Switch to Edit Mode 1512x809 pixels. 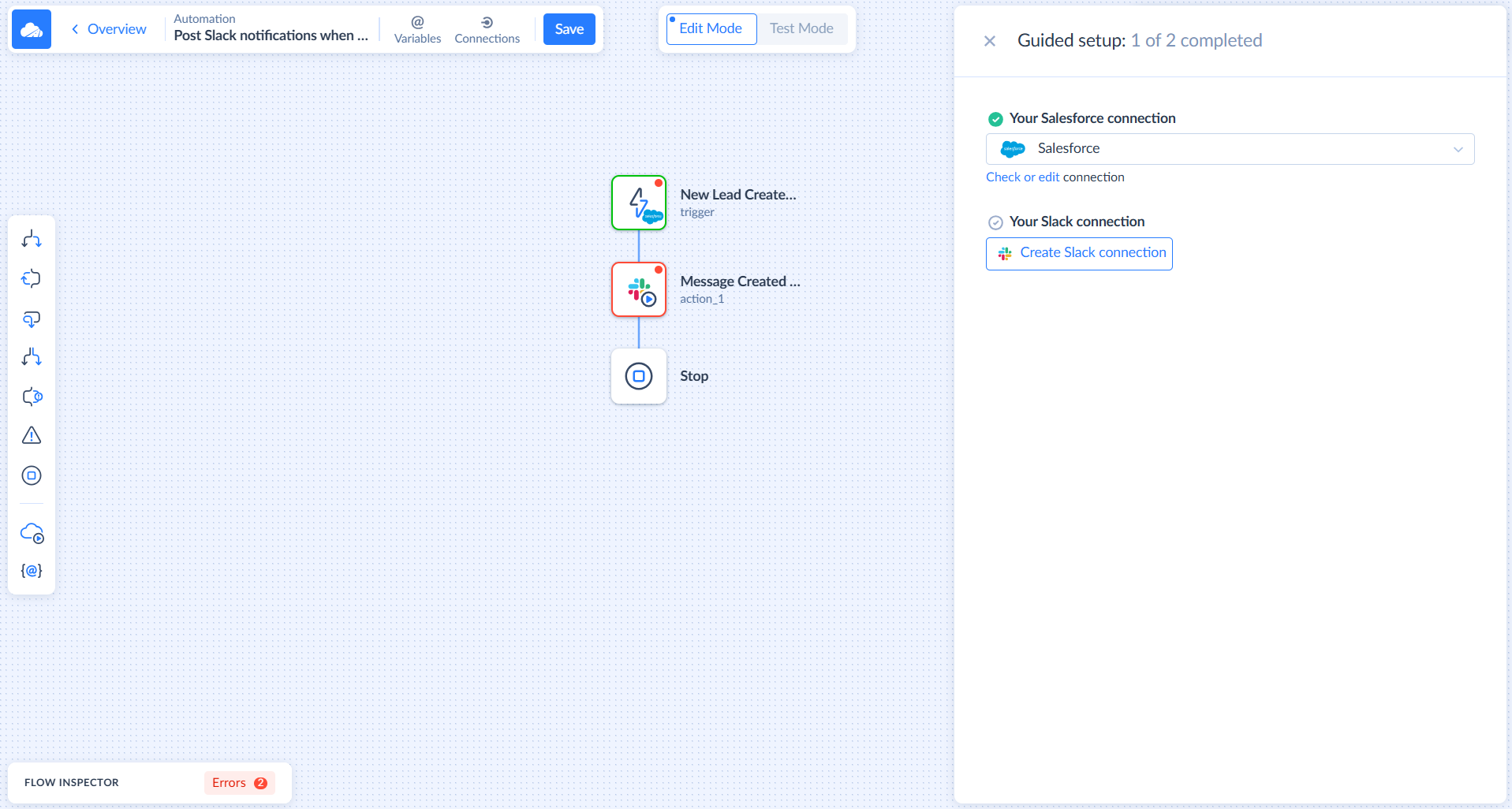tap(711, 29)
